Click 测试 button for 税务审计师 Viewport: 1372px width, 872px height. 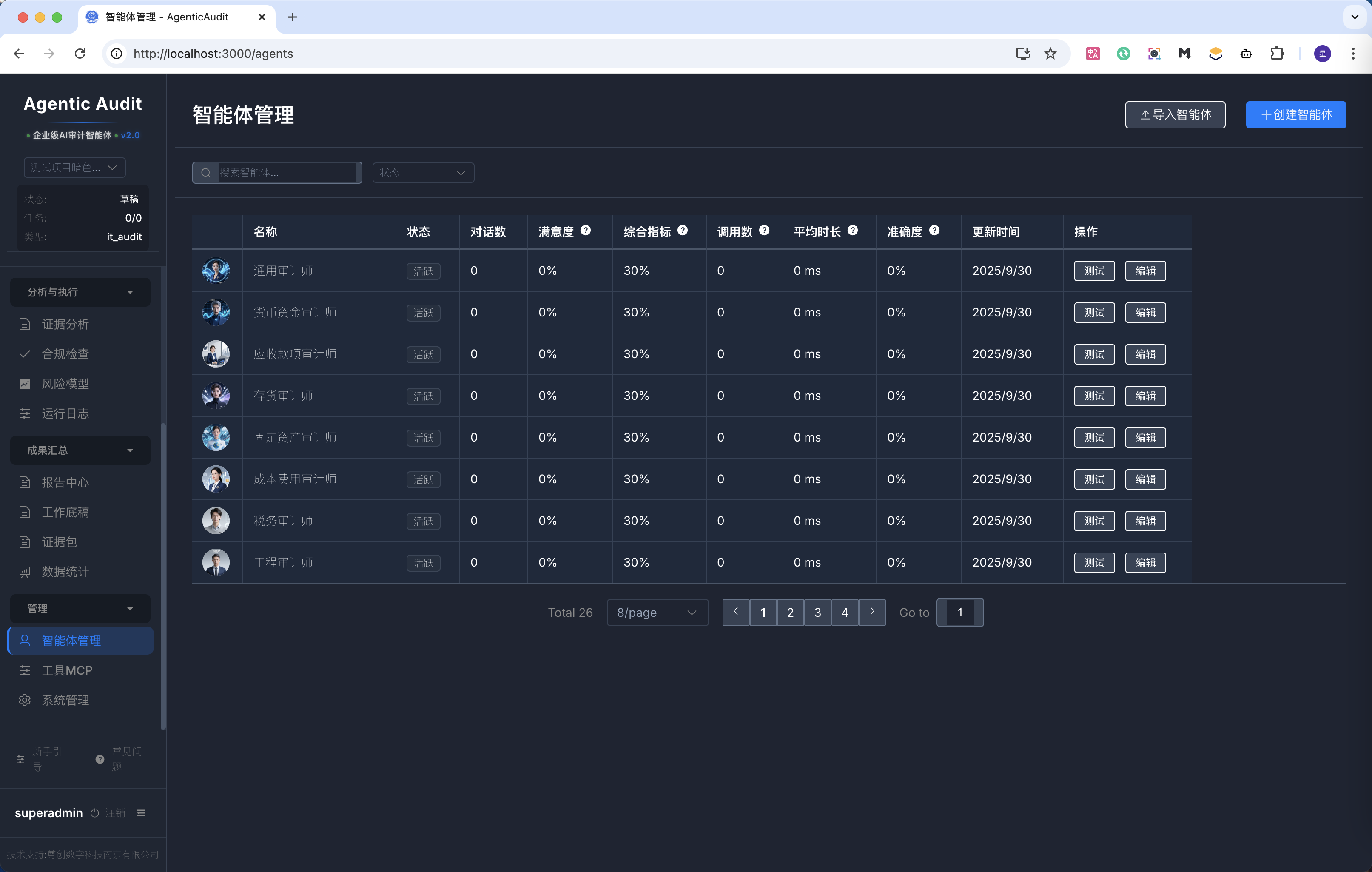point(1094,521)
